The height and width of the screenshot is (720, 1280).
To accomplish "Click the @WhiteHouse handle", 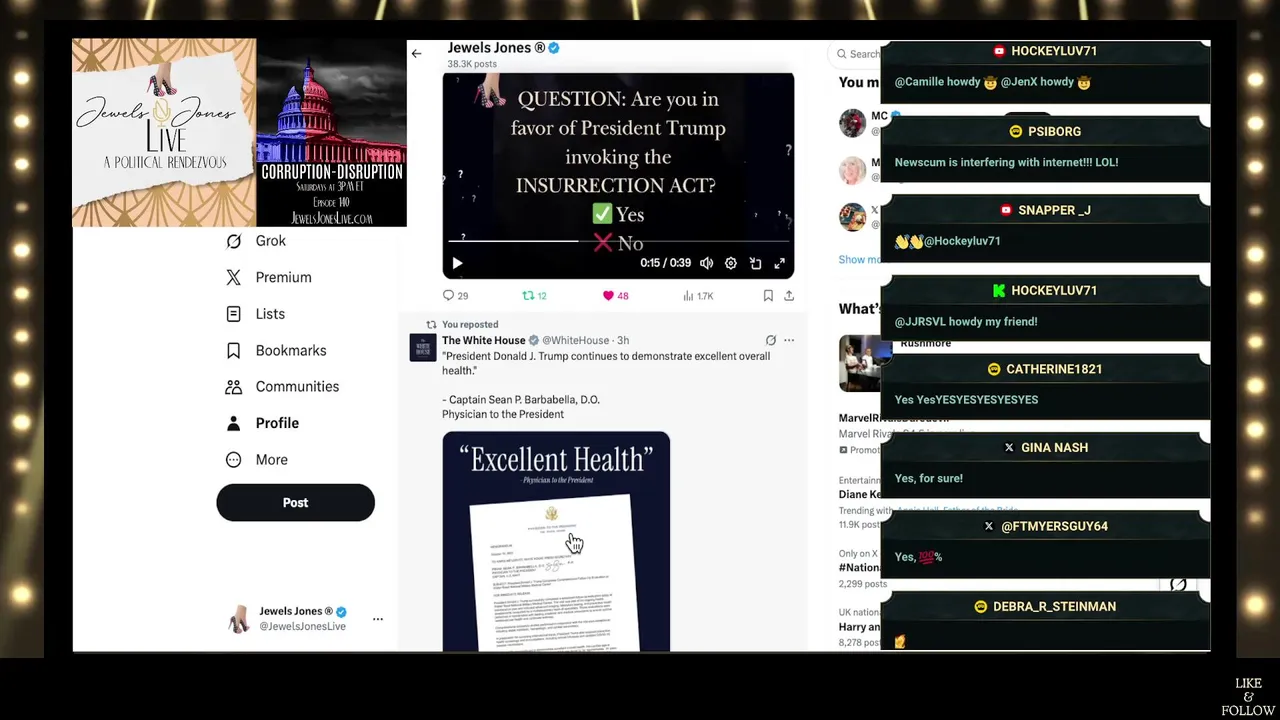I will [x=575, y=341].
